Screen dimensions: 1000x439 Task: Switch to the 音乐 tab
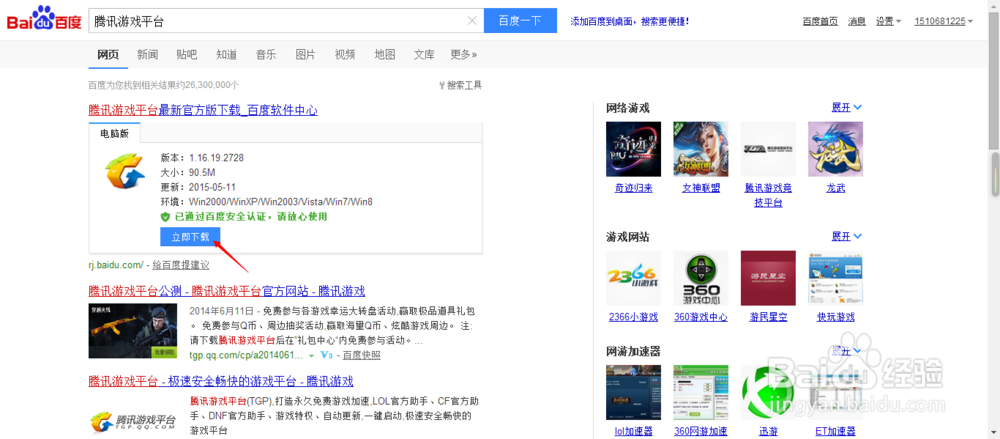266,54
